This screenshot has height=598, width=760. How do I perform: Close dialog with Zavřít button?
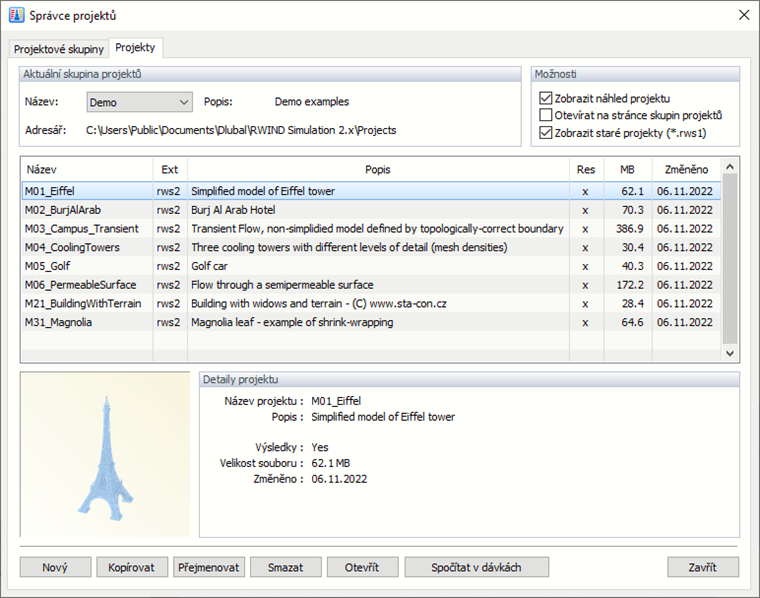[703, 567]
